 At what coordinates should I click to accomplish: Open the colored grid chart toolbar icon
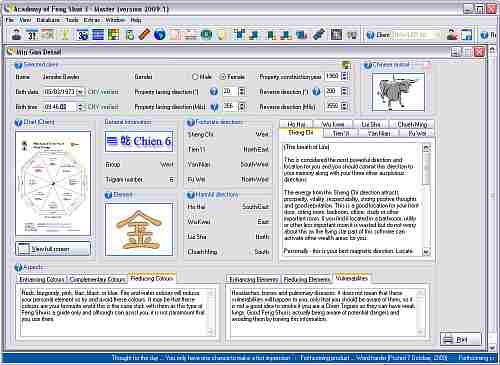[114, 35]
